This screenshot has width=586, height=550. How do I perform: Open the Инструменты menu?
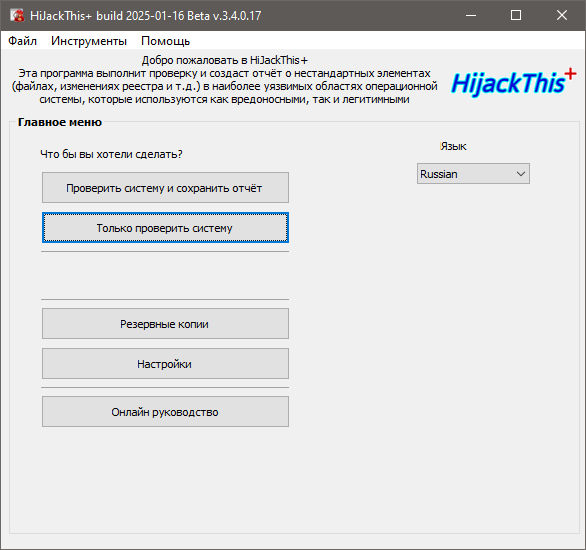tap(89, 41)
